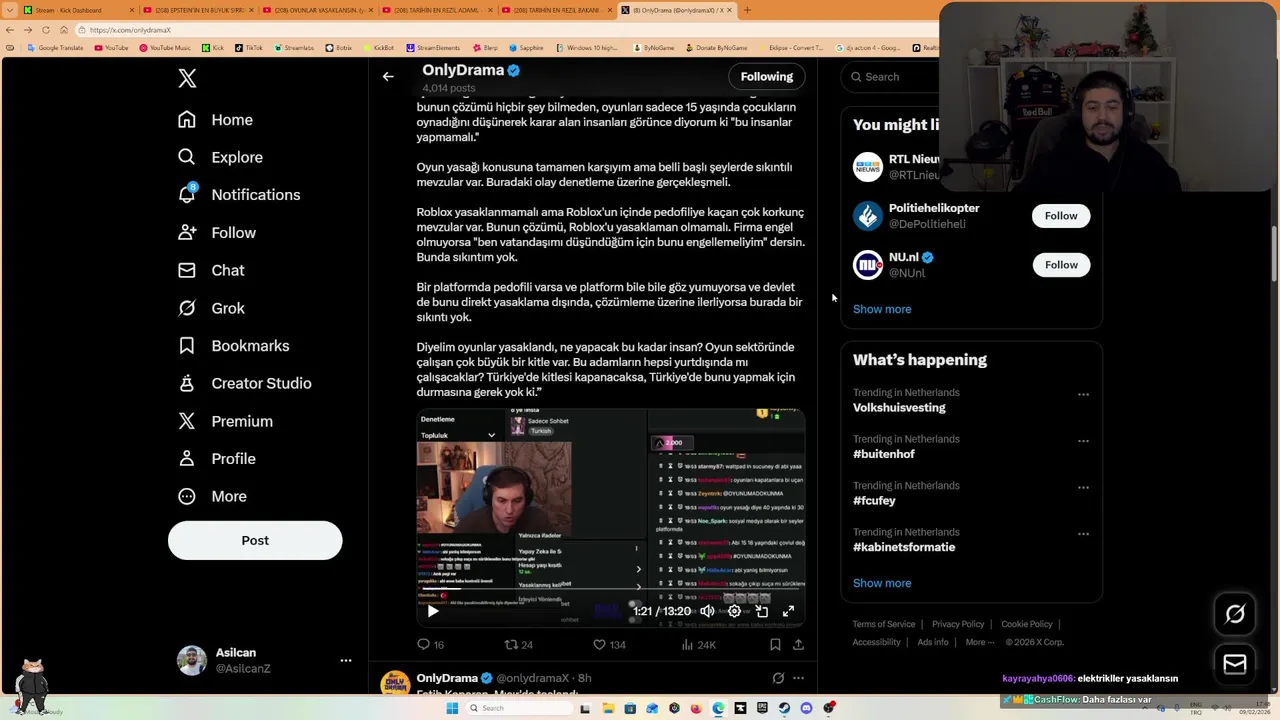Image resolution: width=1280 pixels, height=720 pixels.
Task: Open Grok explain icon on next post
Action: coord(778,678)
